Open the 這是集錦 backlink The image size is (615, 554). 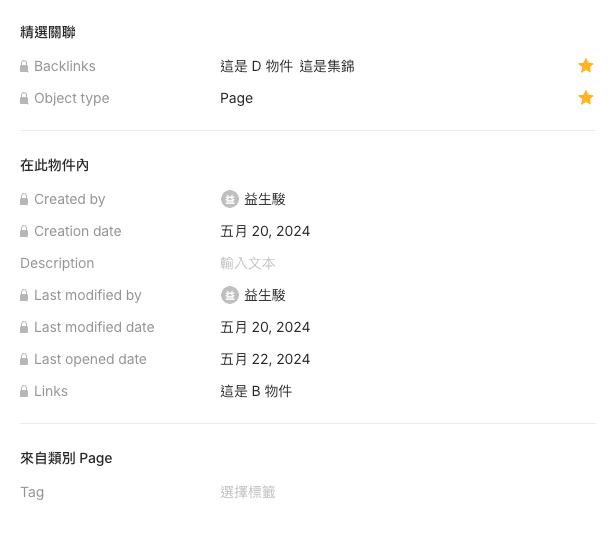point(327,66)
